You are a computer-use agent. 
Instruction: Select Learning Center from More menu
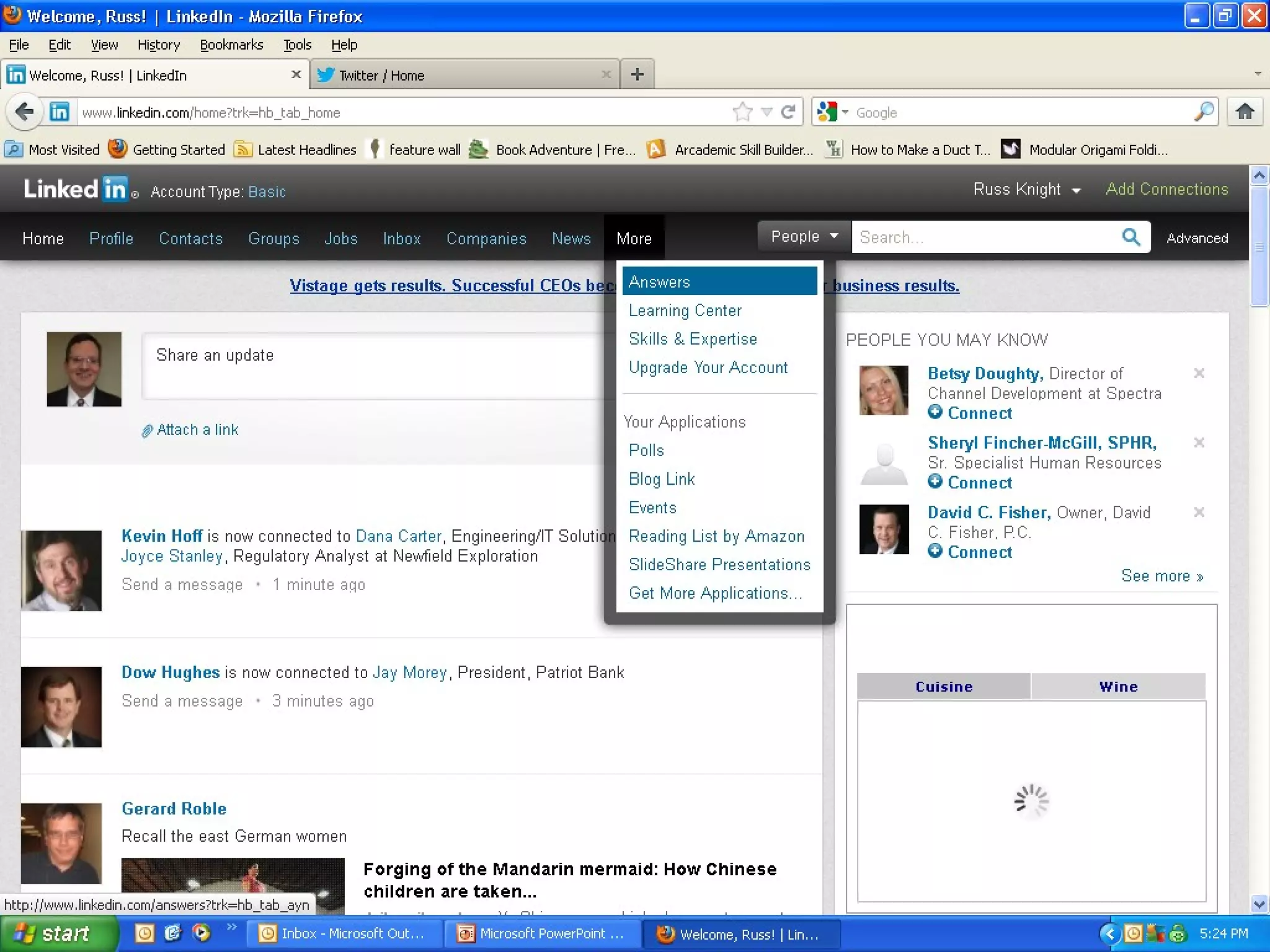point(685,311)
